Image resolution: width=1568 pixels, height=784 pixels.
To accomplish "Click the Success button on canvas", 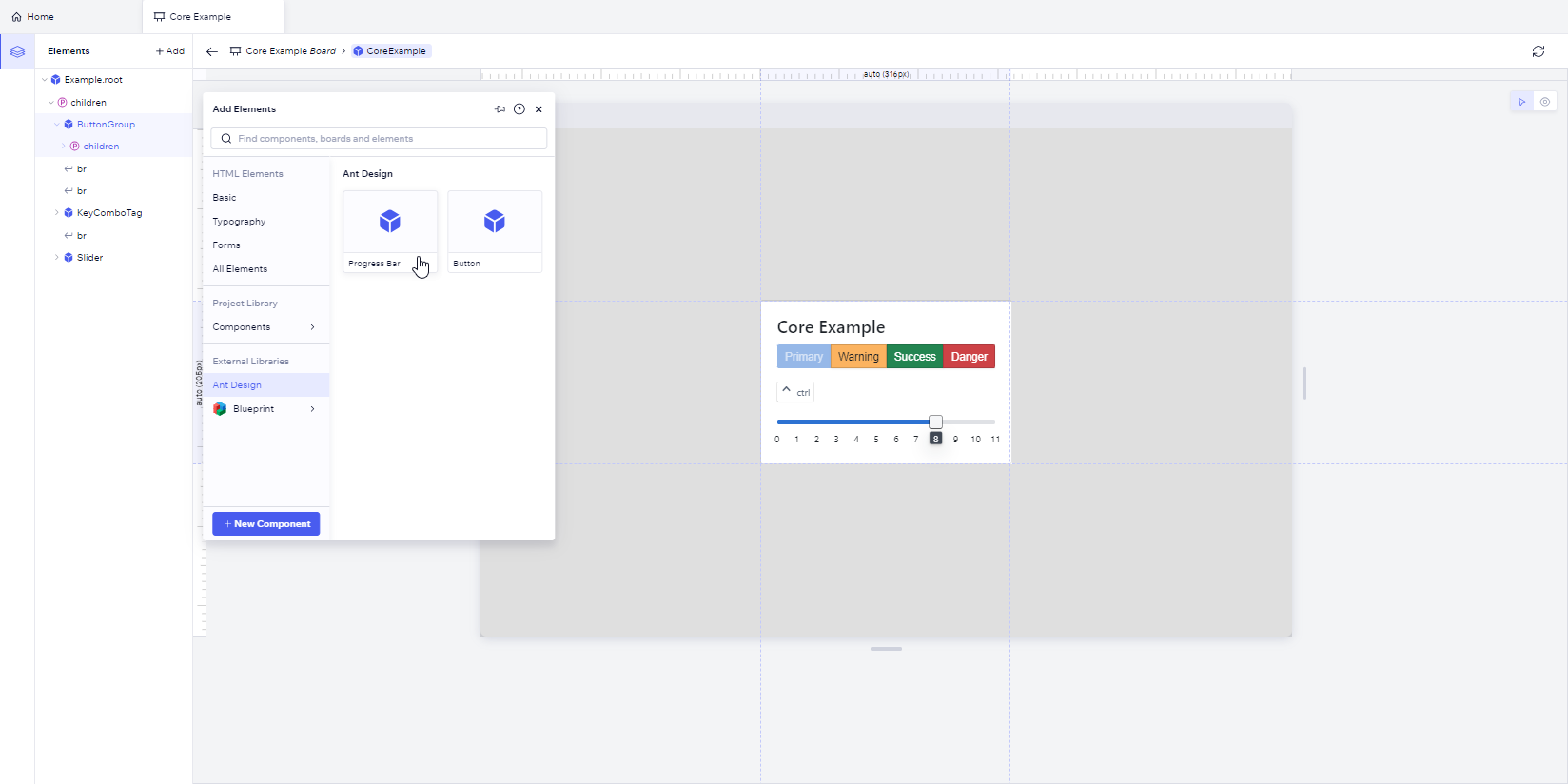I will click(x=915, y=357).
